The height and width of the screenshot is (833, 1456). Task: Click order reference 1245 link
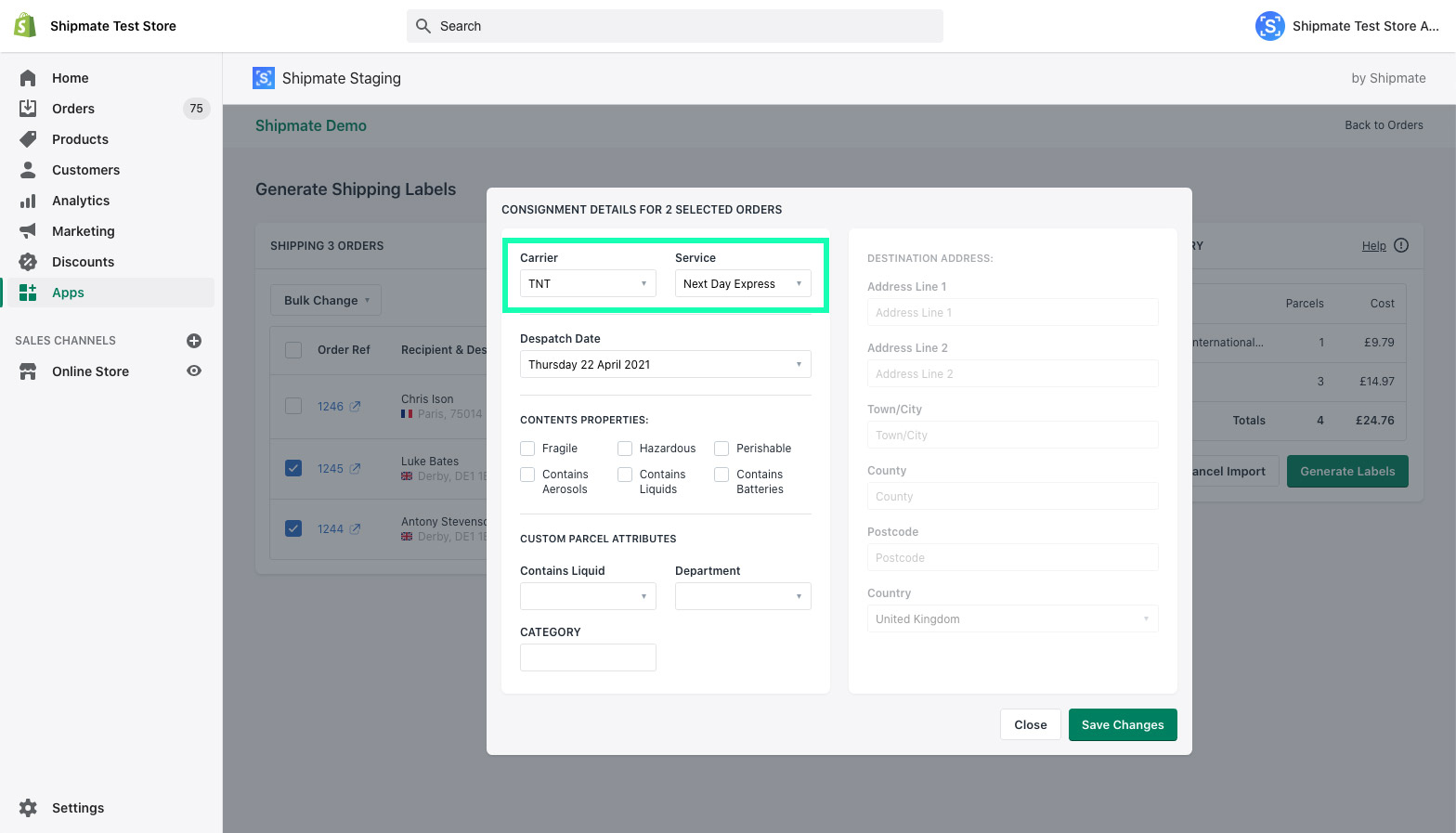point(331,469)
